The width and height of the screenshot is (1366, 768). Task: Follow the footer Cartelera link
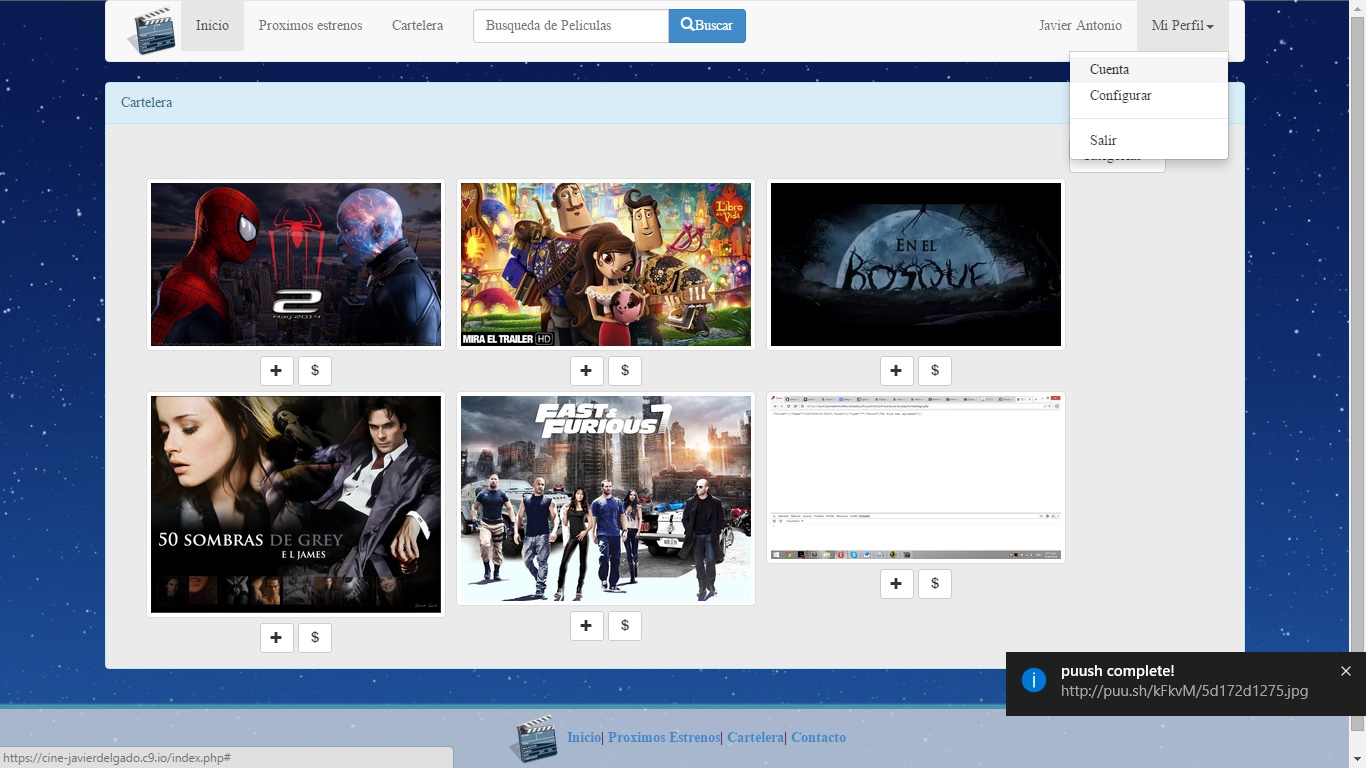point(755,738)
